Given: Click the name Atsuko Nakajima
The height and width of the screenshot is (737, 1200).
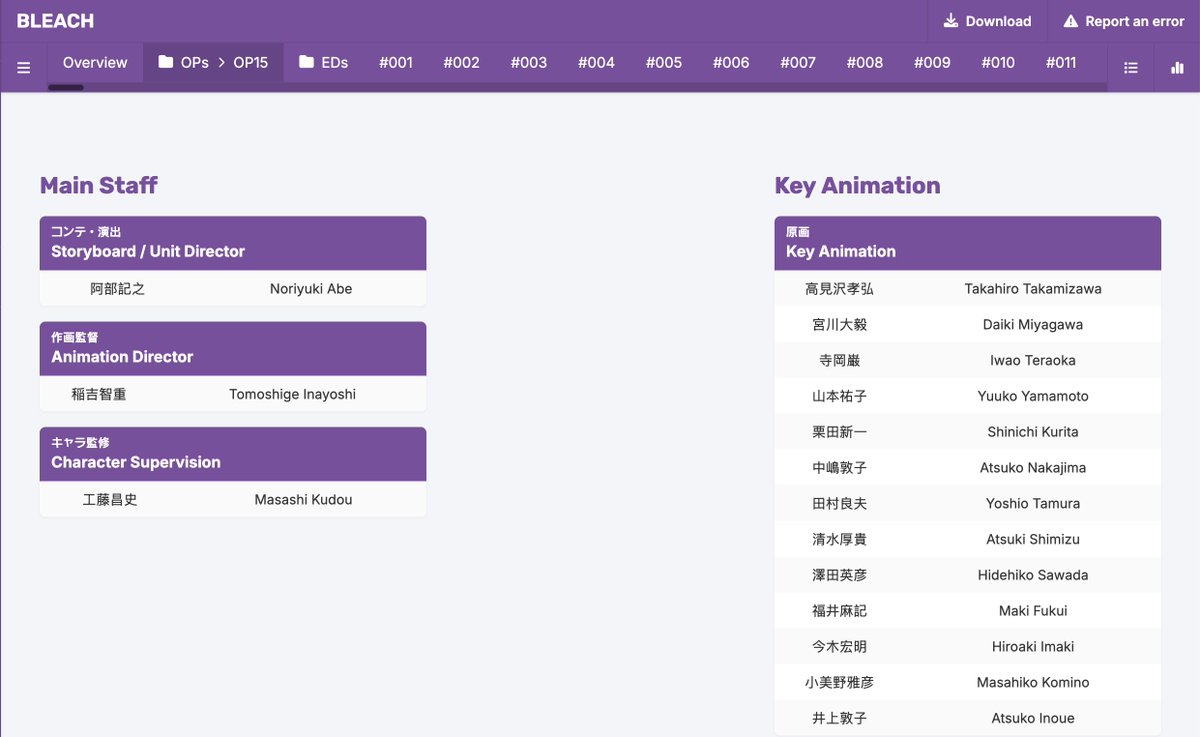Looking at the screenshot, I should point(1033,468).
